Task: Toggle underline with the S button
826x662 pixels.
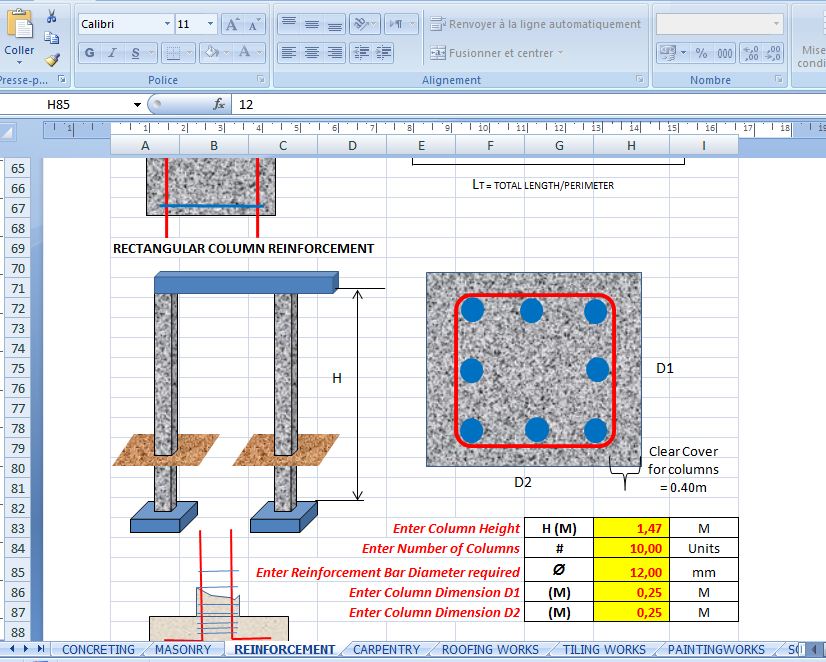Action: (135, 52)
